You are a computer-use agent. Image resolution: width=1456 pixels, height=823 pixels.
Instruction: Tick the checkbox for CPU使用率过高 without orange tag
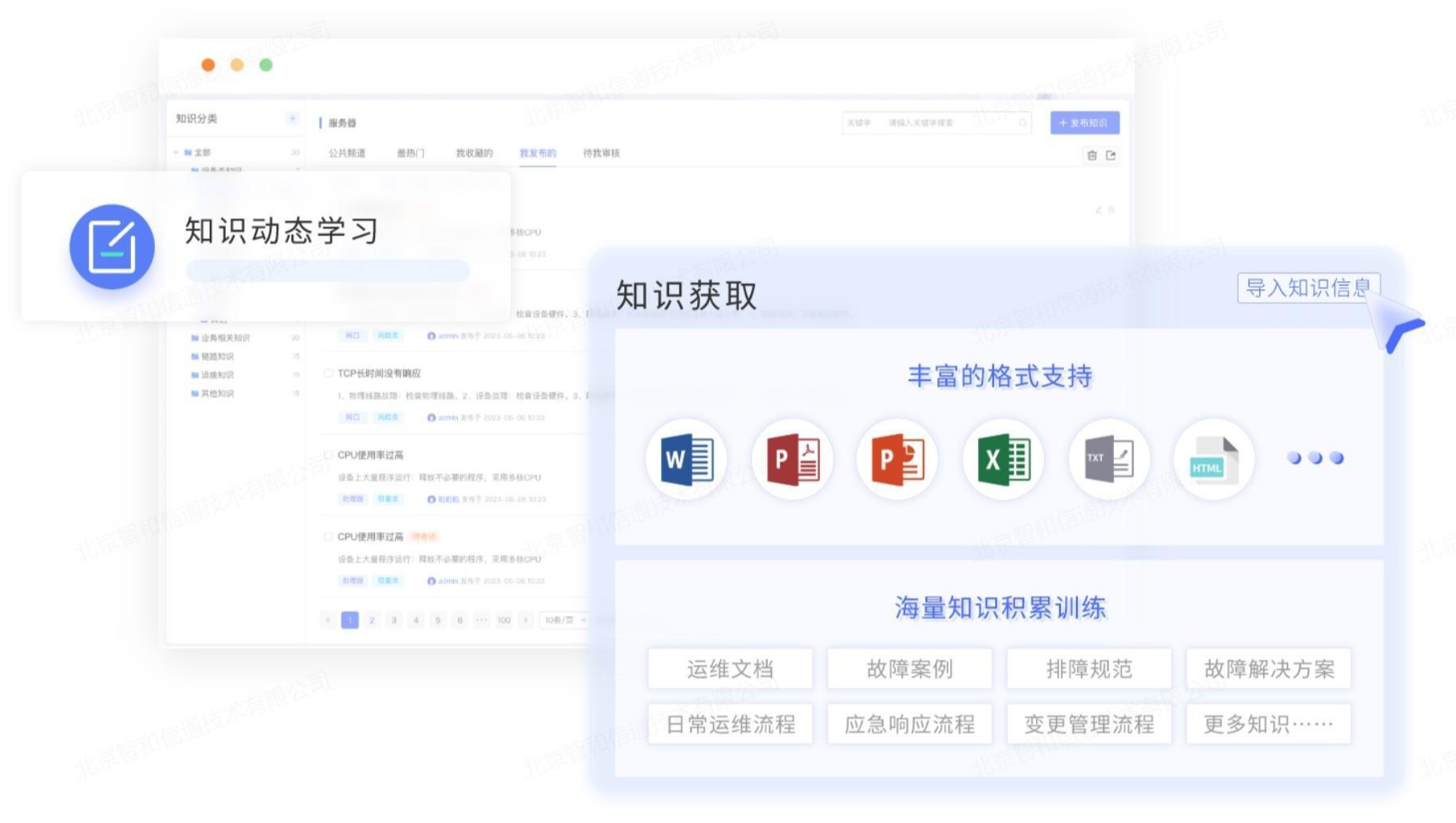point(328,455)
